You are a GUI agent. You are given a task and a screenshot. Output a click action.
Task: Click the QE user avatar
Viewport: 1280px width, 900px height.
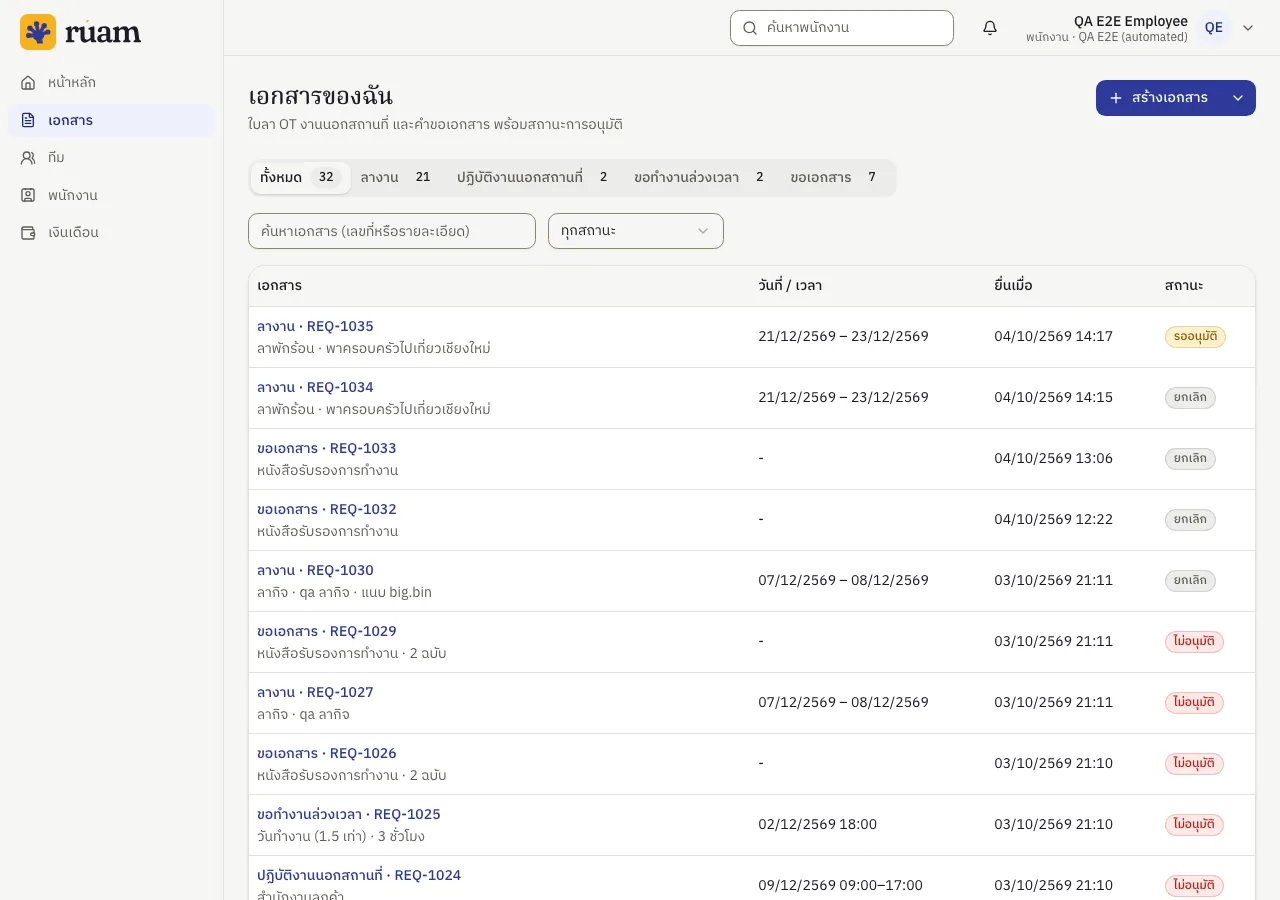(x=1214, y=28)
